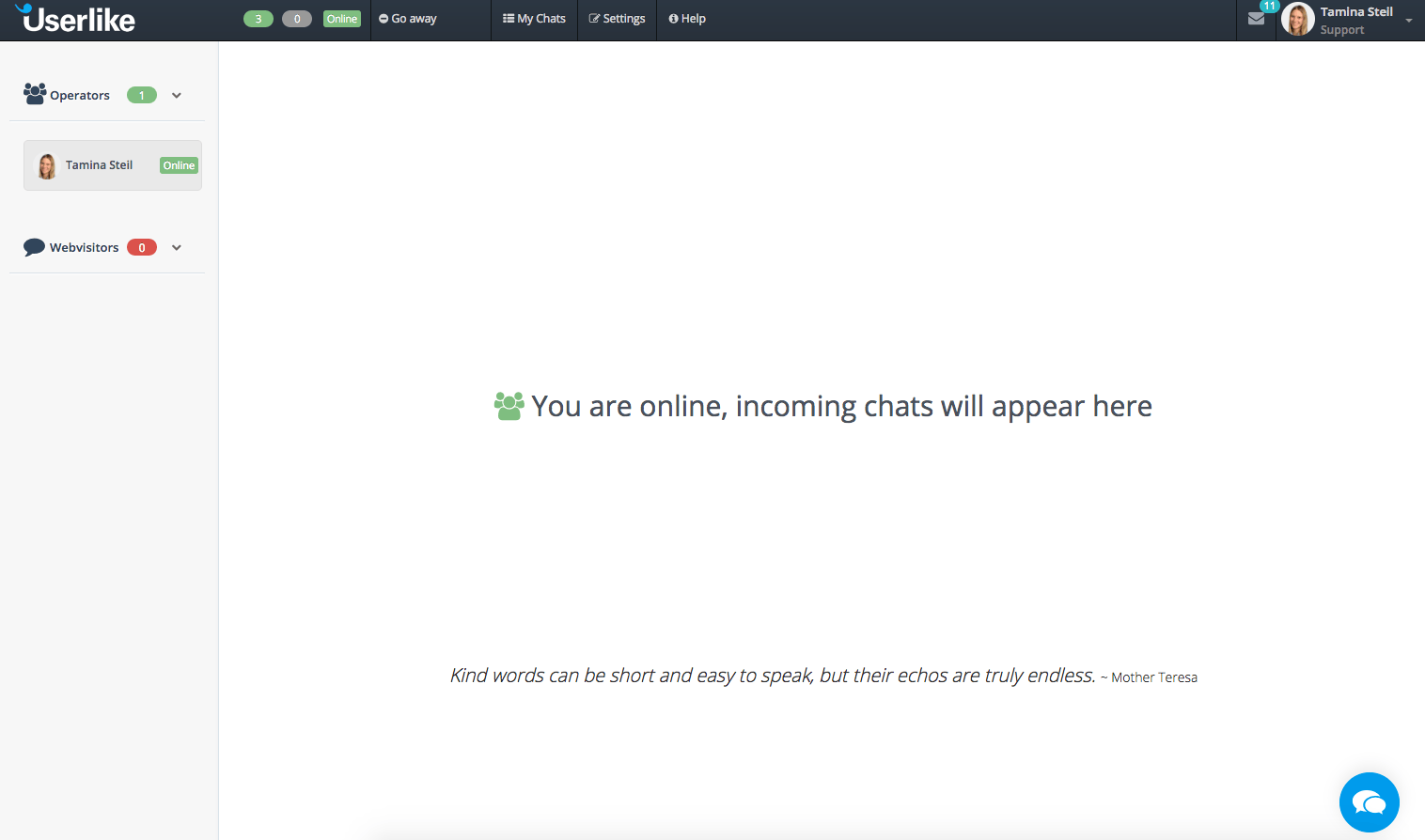The width and height of the screenshot is (1425, 840).
Task: Click the Operators group icon
Action: (35, 93)
